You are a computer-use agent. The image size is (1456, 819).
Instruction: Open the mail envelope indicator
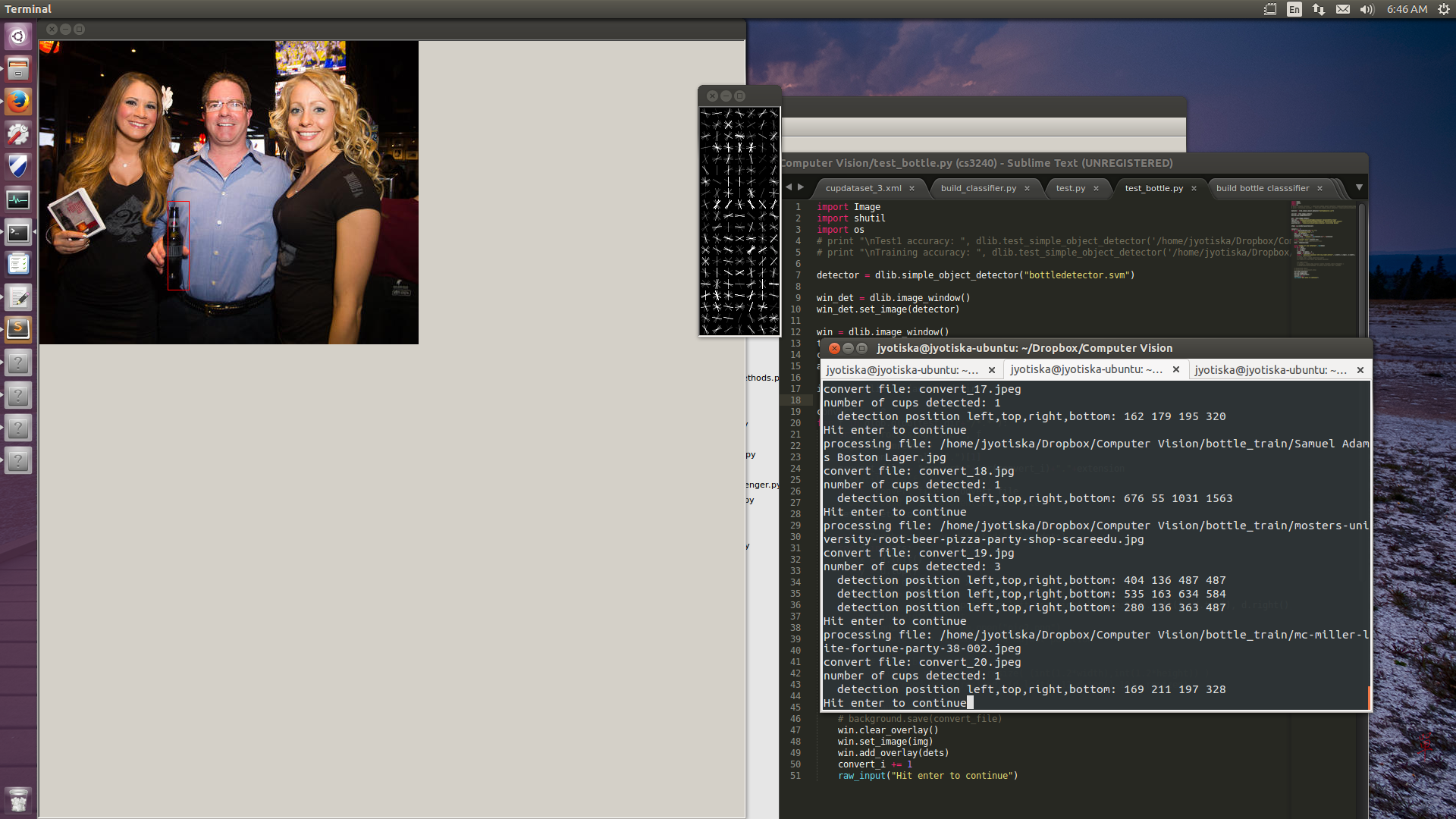[1342, 9]
